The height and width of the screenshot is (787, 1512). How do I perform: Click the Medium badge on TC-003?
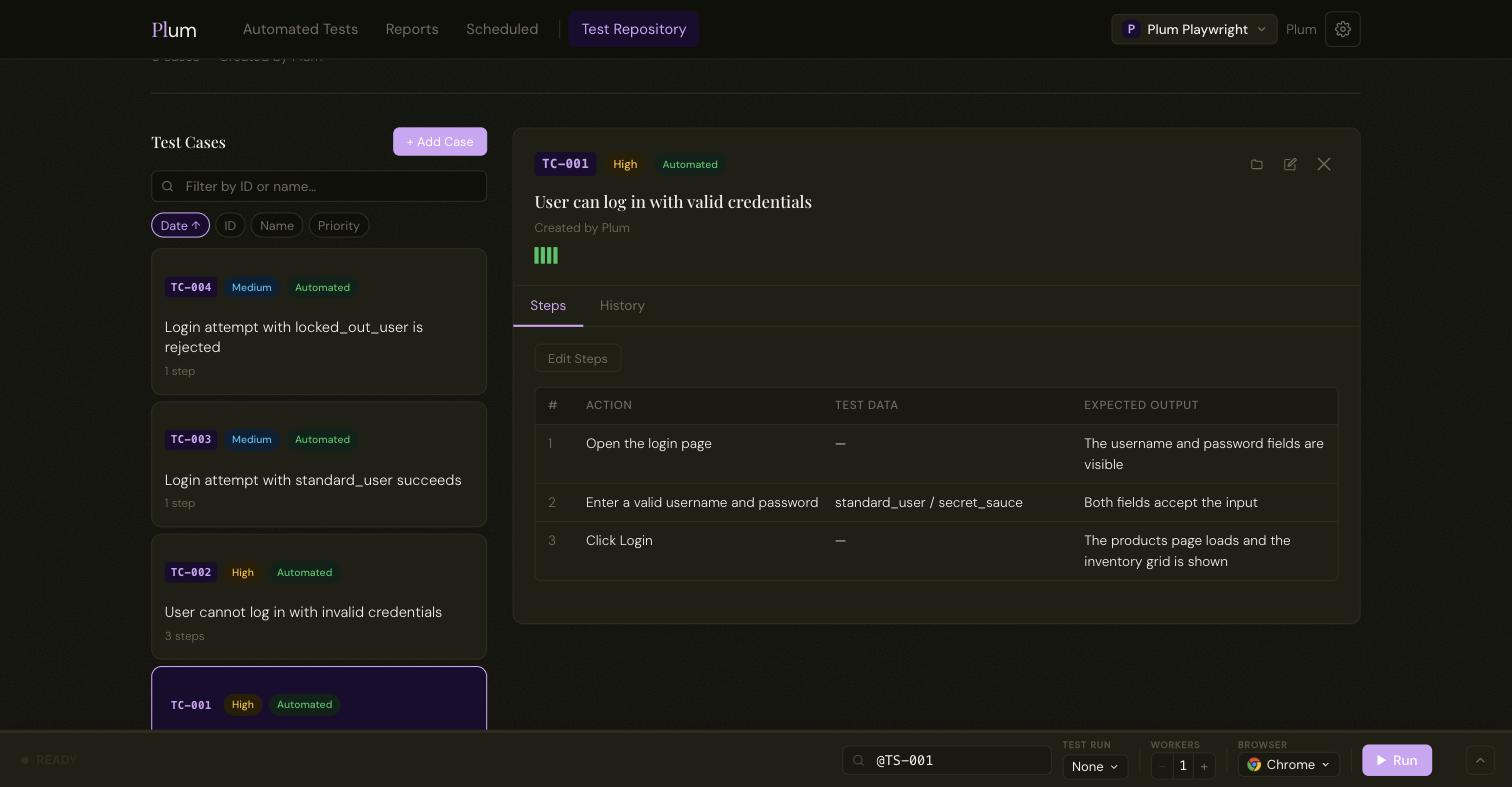coord(252,439)
